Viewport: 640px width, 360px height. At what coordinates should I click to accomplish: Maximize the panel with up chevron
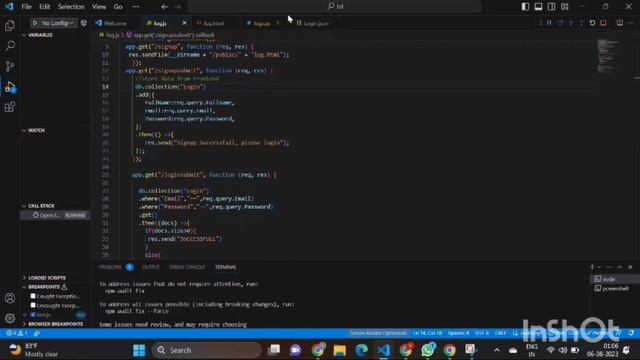tap(620, 267)
